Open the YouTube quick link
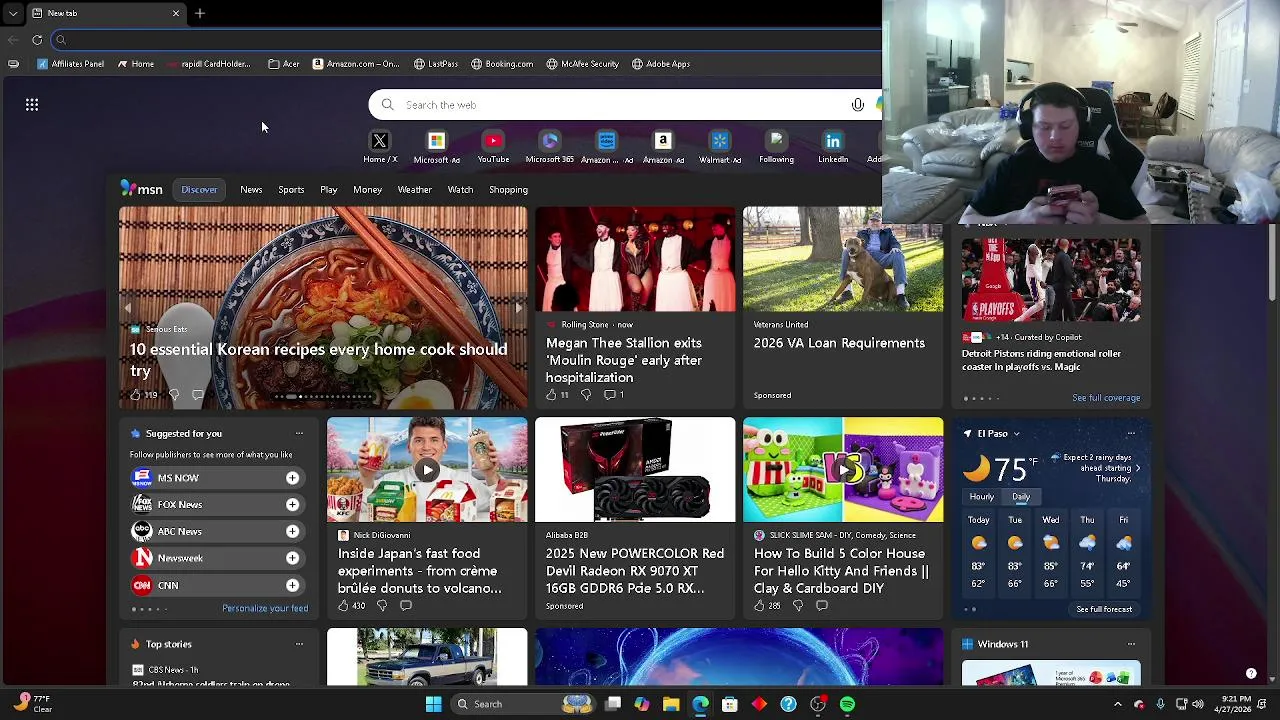Screen dimensions: 1280x720 493,147
